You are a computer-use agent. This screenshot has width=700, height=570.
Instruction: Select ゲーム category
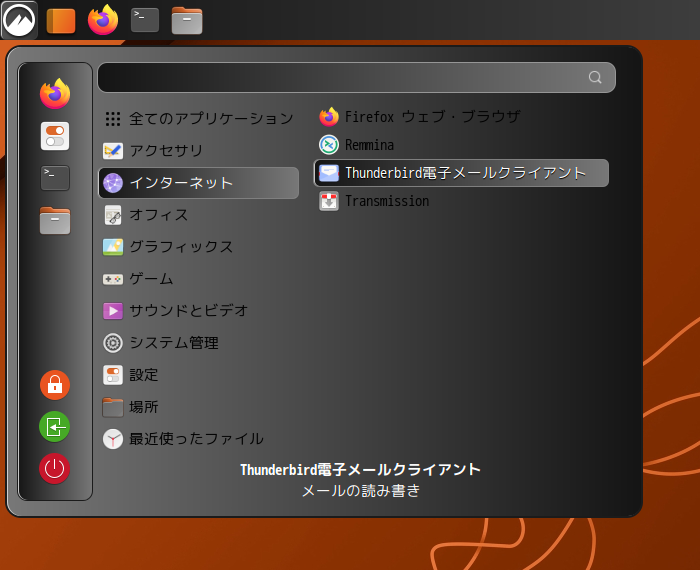click(x=199, y=279)
